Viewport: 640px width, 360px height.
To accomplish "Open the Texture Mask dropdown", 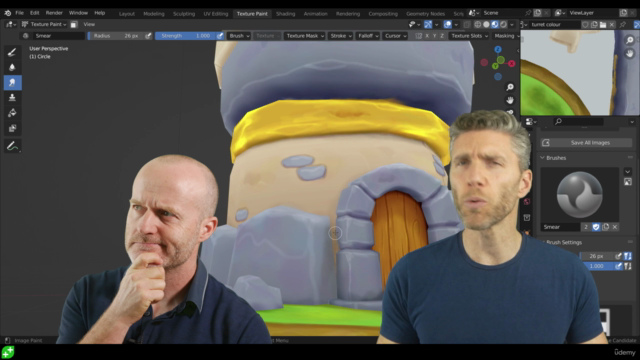I will click(x=305, y=36).
